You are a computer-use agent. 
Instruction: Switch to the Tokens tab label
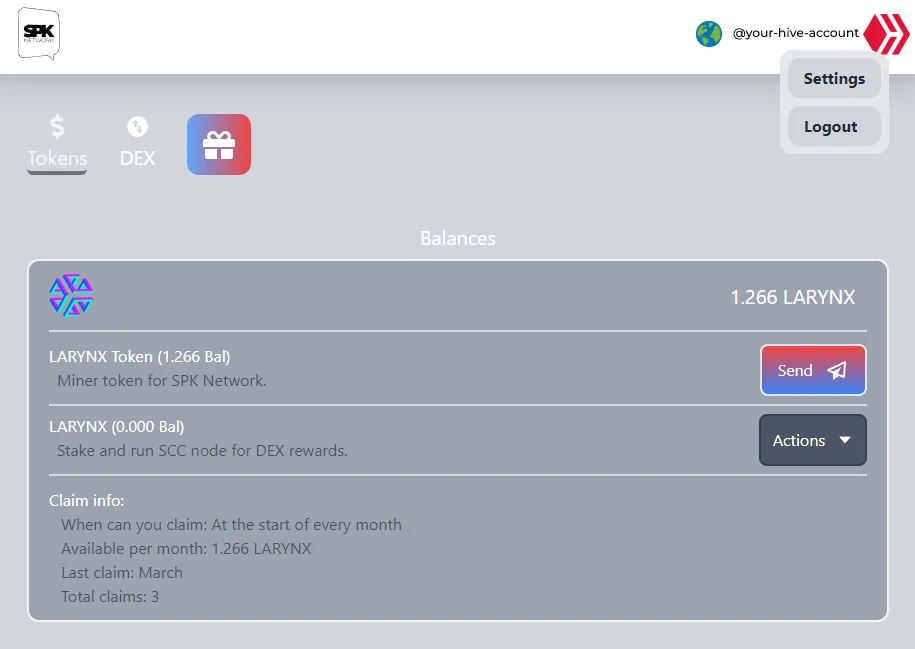(57, 158)
